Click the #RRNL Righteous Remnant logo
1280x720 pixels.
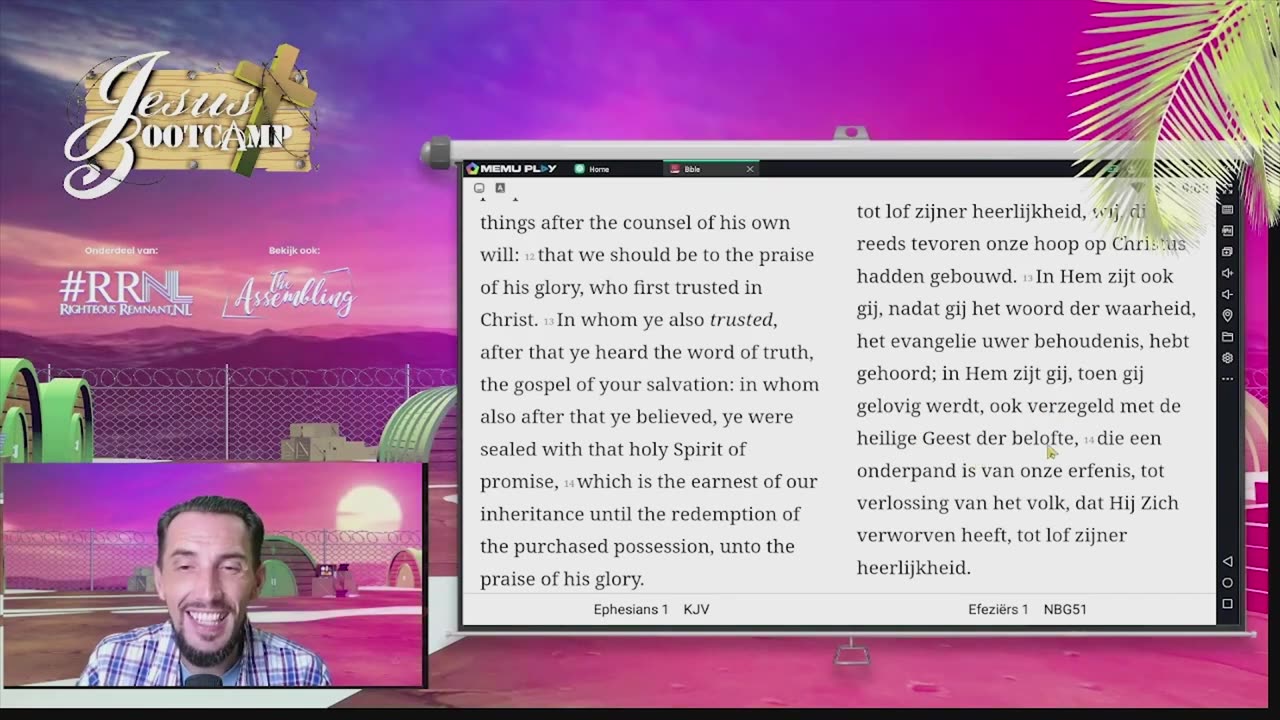(125, 292)
